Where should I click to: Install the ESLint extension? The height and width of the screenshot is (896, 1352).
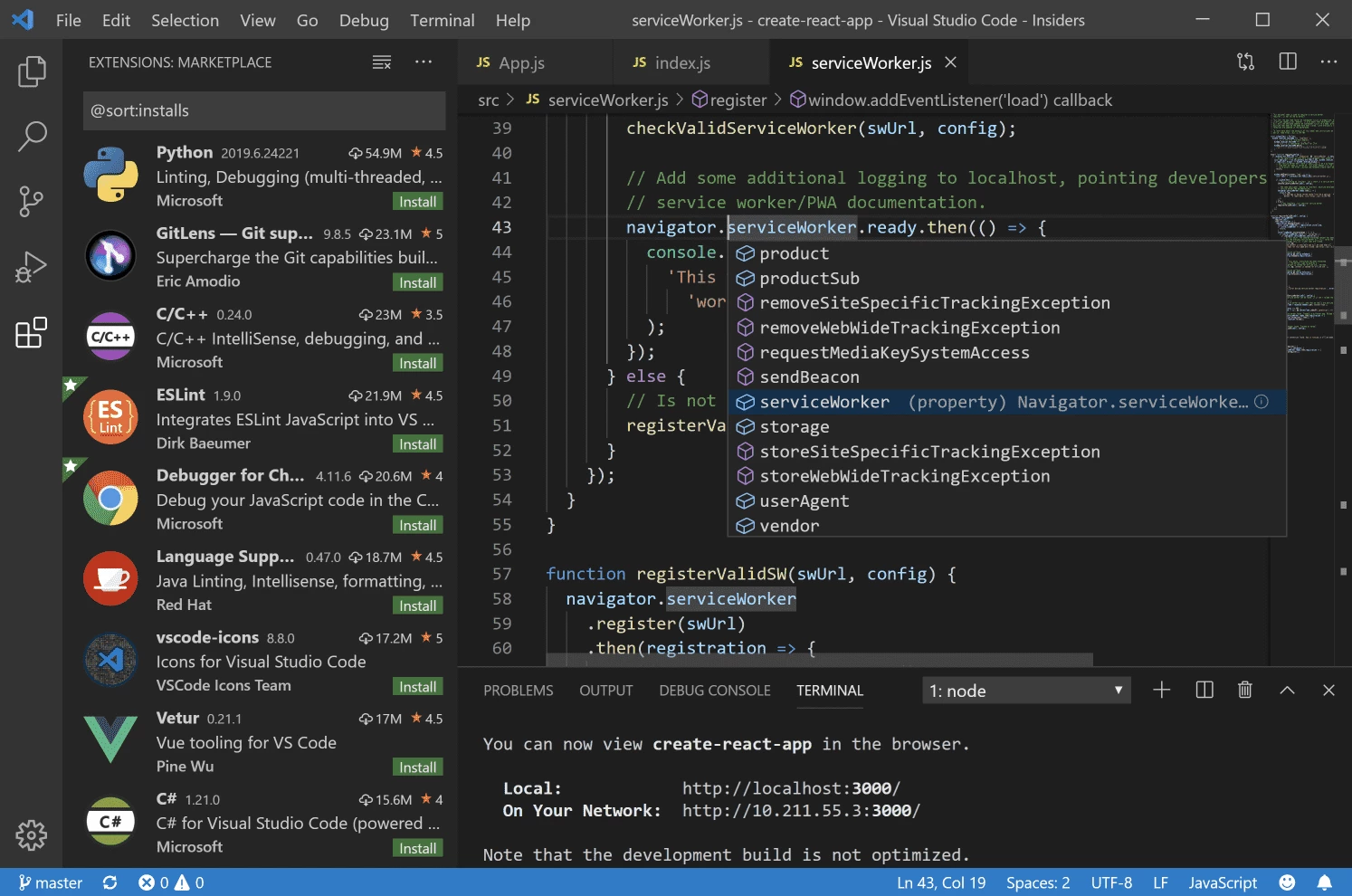click(417, 443)
